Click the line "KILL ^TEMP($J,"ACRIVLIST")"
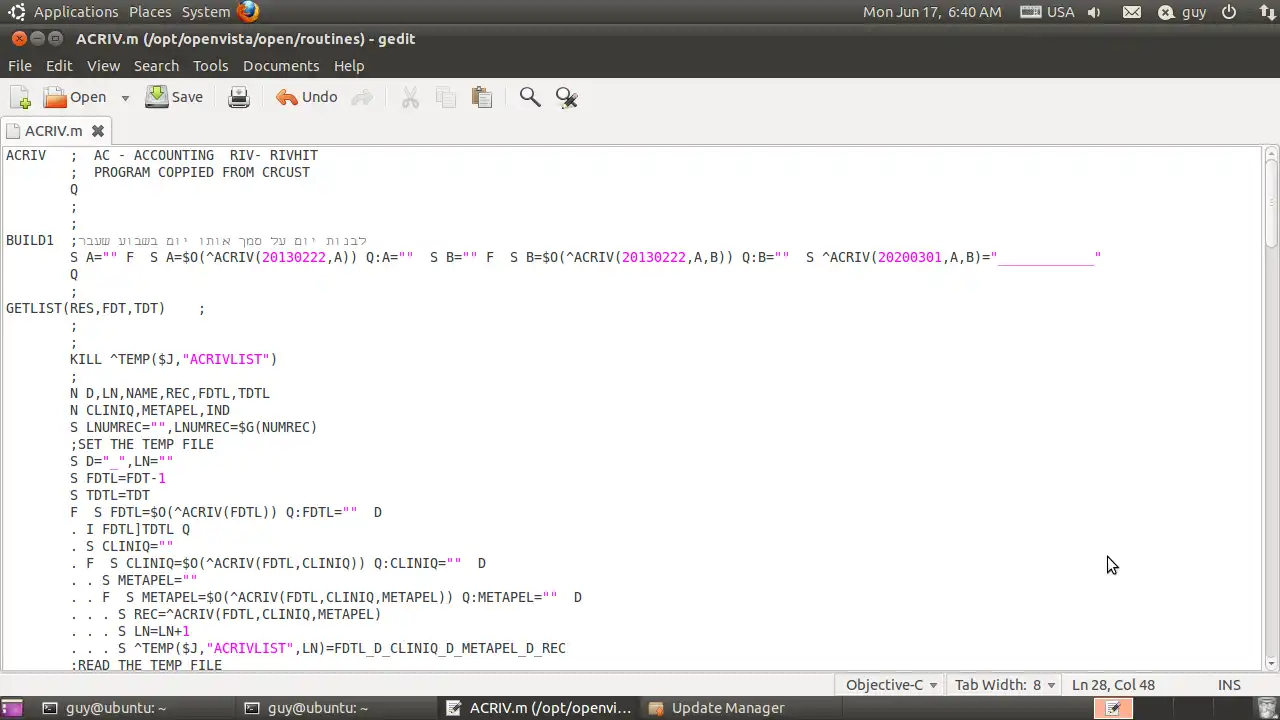The width and height of the screenshot is (1280, 720). 174,359
